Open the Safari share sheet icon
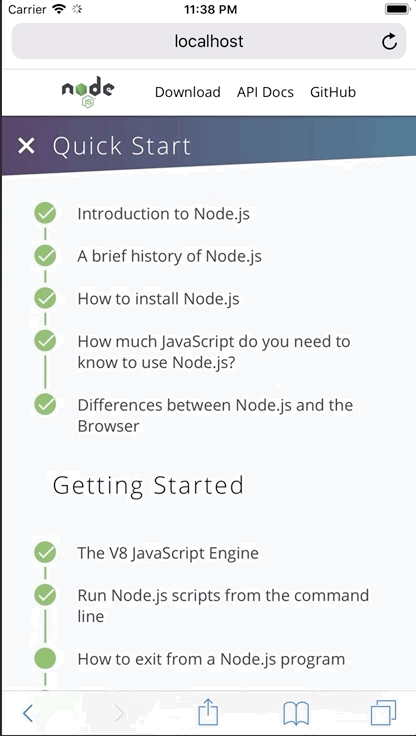Image resolution: width=416 pixels, height=736 pixels. [x=208, y=712]
